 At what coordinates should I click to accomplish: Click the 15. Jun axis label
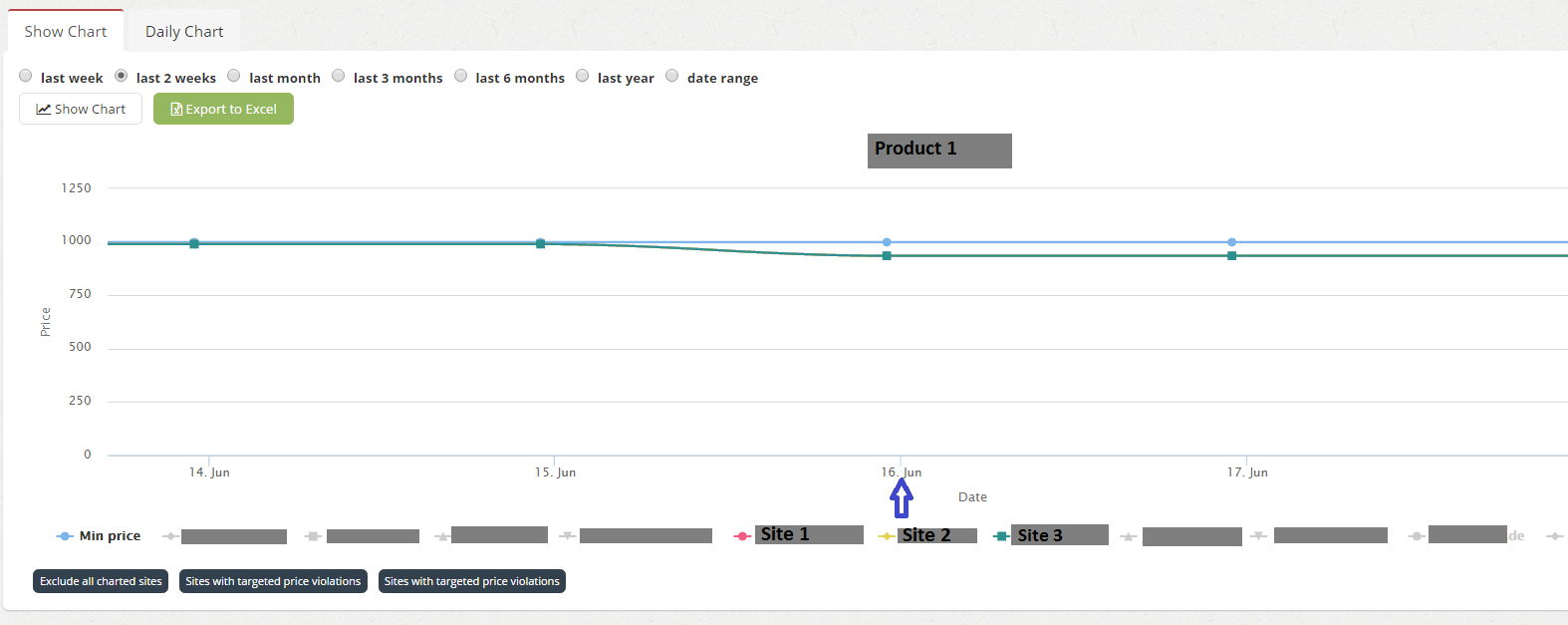[555, 472]
